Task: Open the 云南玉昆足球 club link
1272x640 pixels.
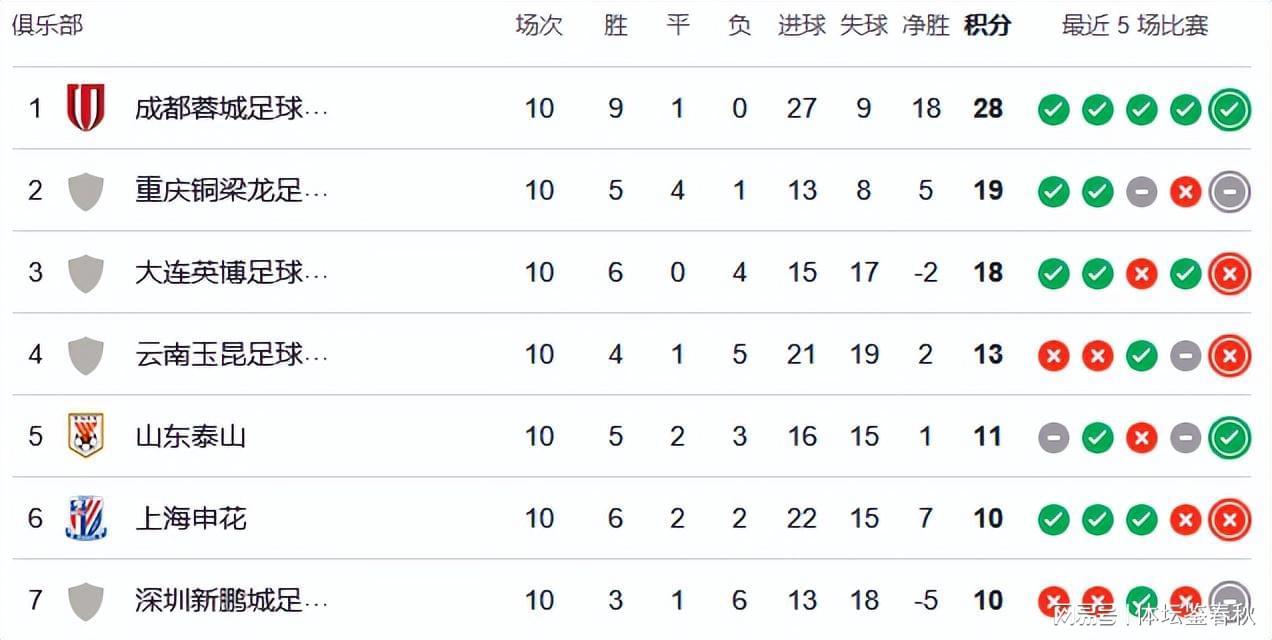Action: coord(232,355)
